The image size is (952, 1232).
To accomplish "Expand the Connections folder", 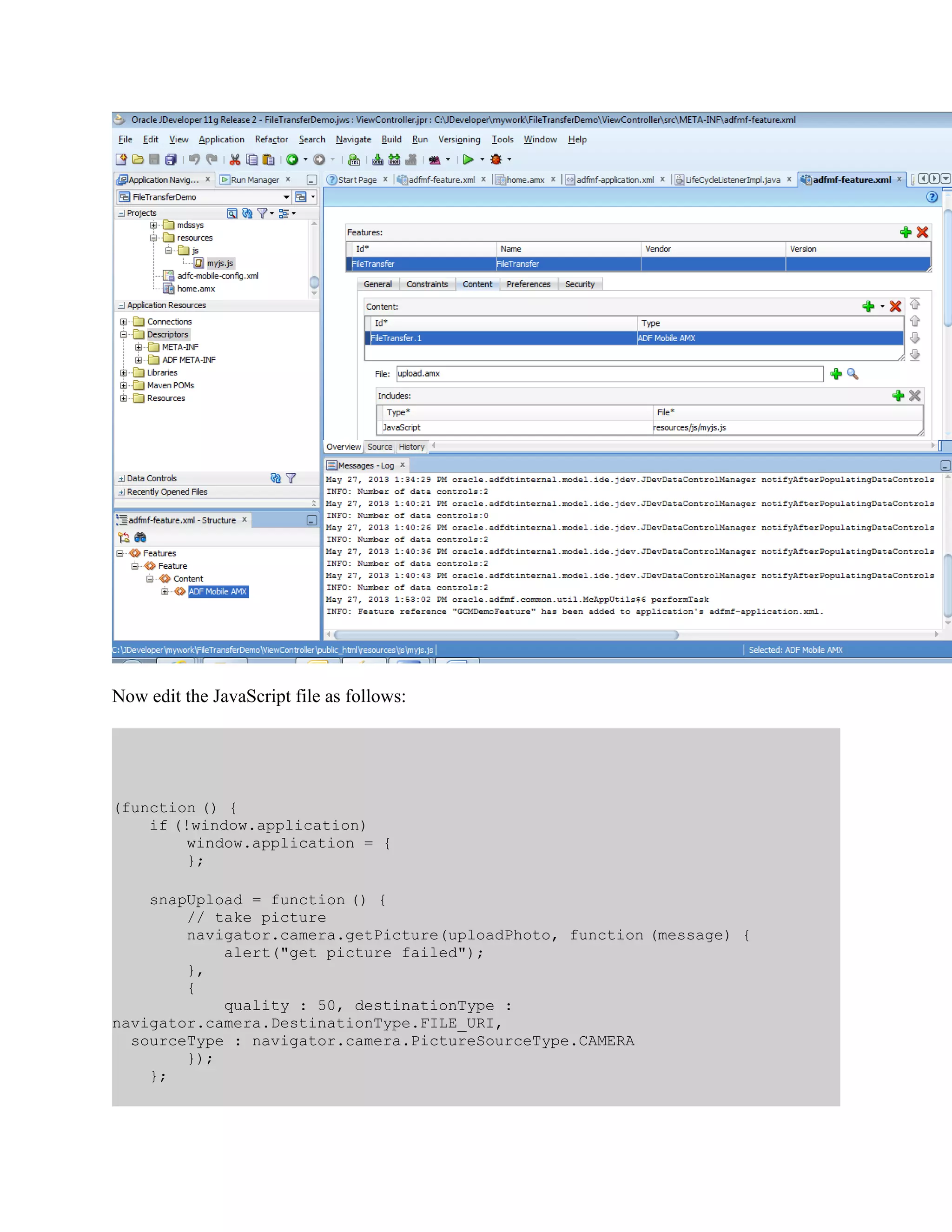I will tap(124, 322).
